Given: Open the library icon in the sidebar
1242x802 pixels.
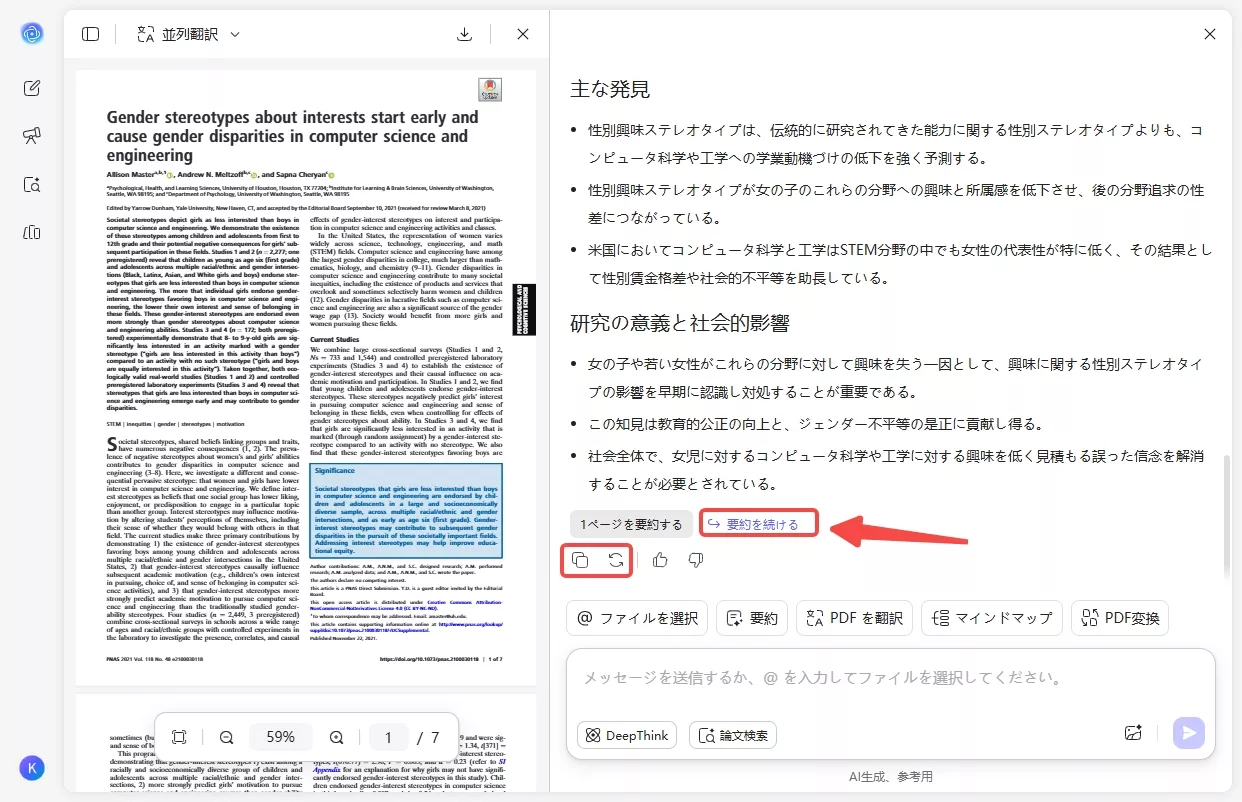Looking at the screenshot, I should (31, 232).
